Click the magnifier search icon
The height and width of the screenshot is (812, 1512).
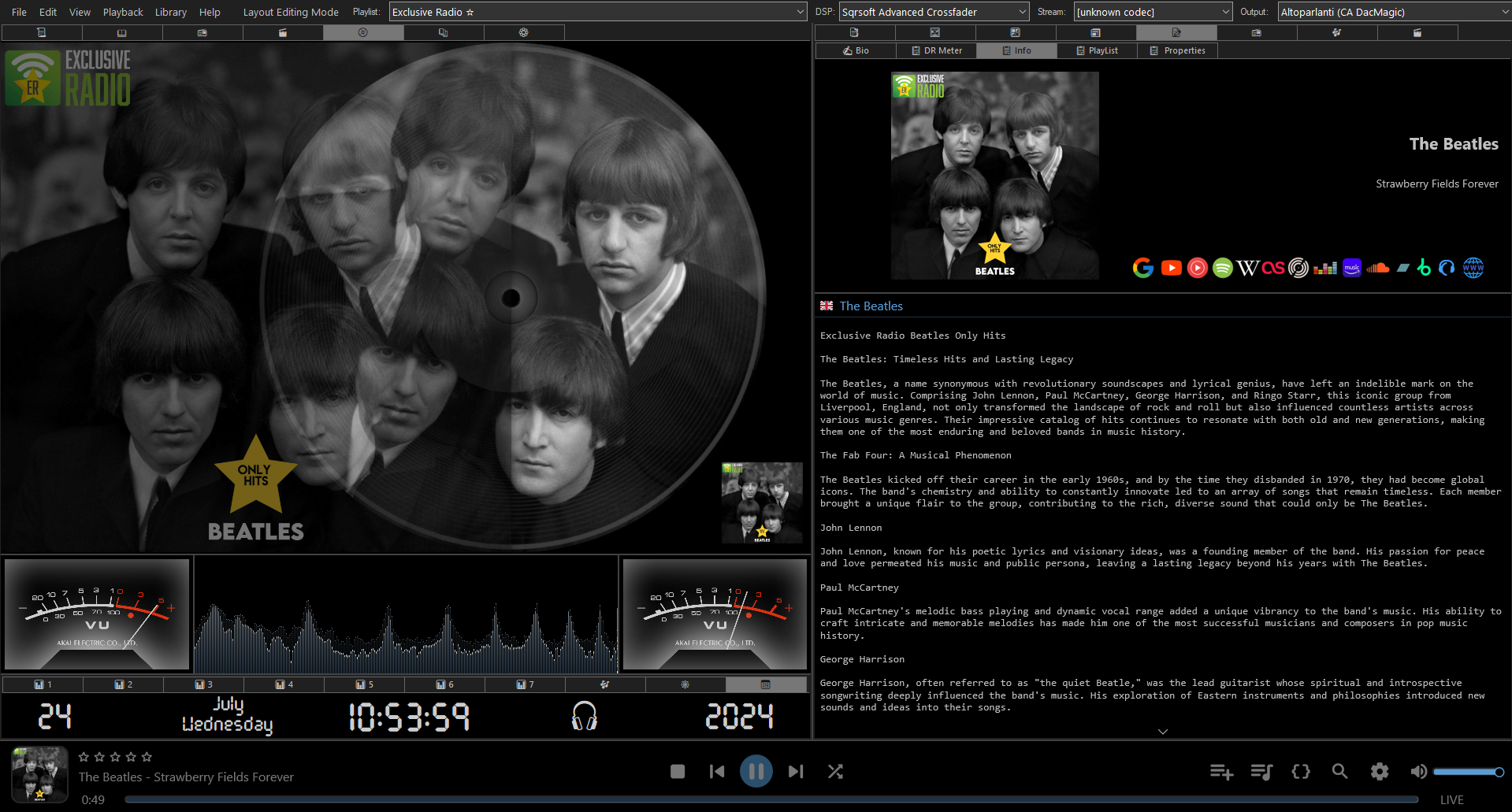tap(1339, 772)
